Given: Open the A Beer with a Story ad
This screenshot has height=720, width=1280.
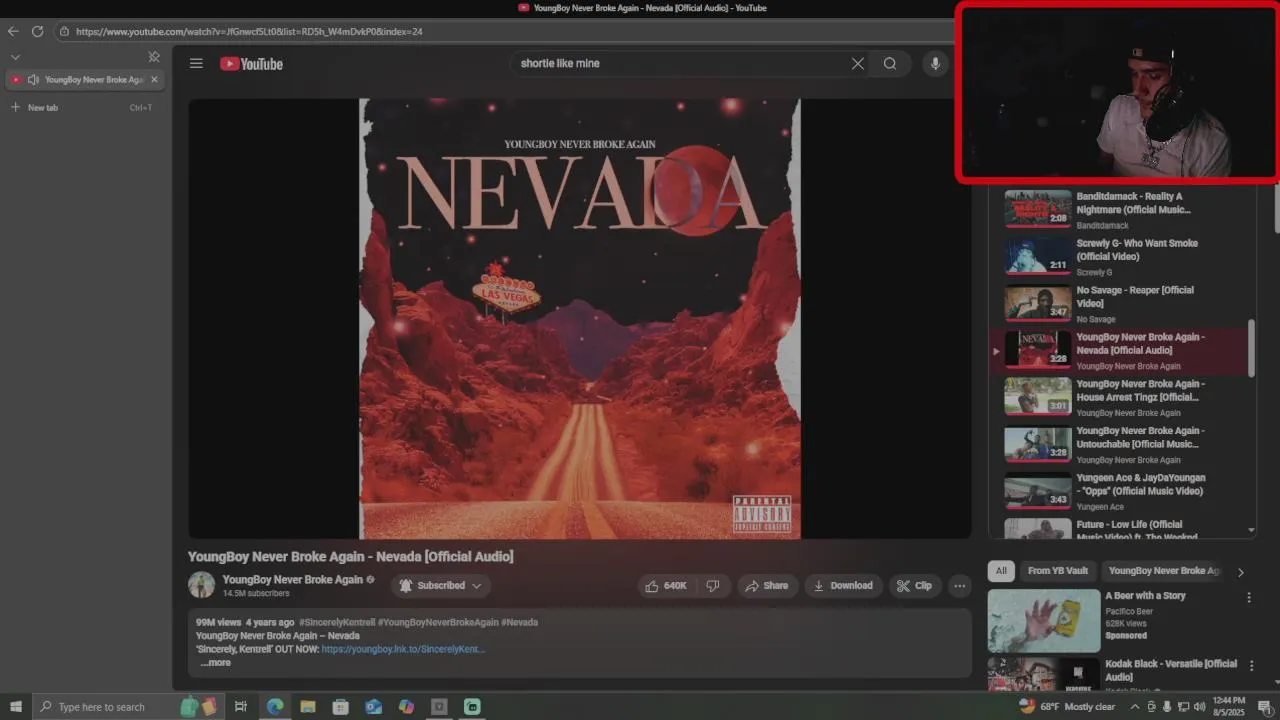Looking at the screenshot, I should (x=1145, y=596).
